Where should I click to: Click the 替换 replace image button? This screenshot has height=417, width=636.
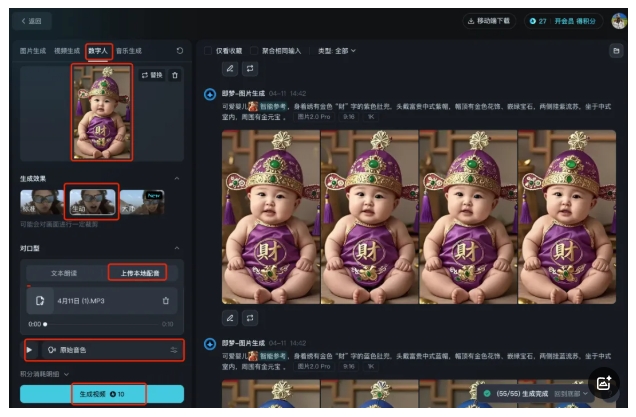[152, 75]
